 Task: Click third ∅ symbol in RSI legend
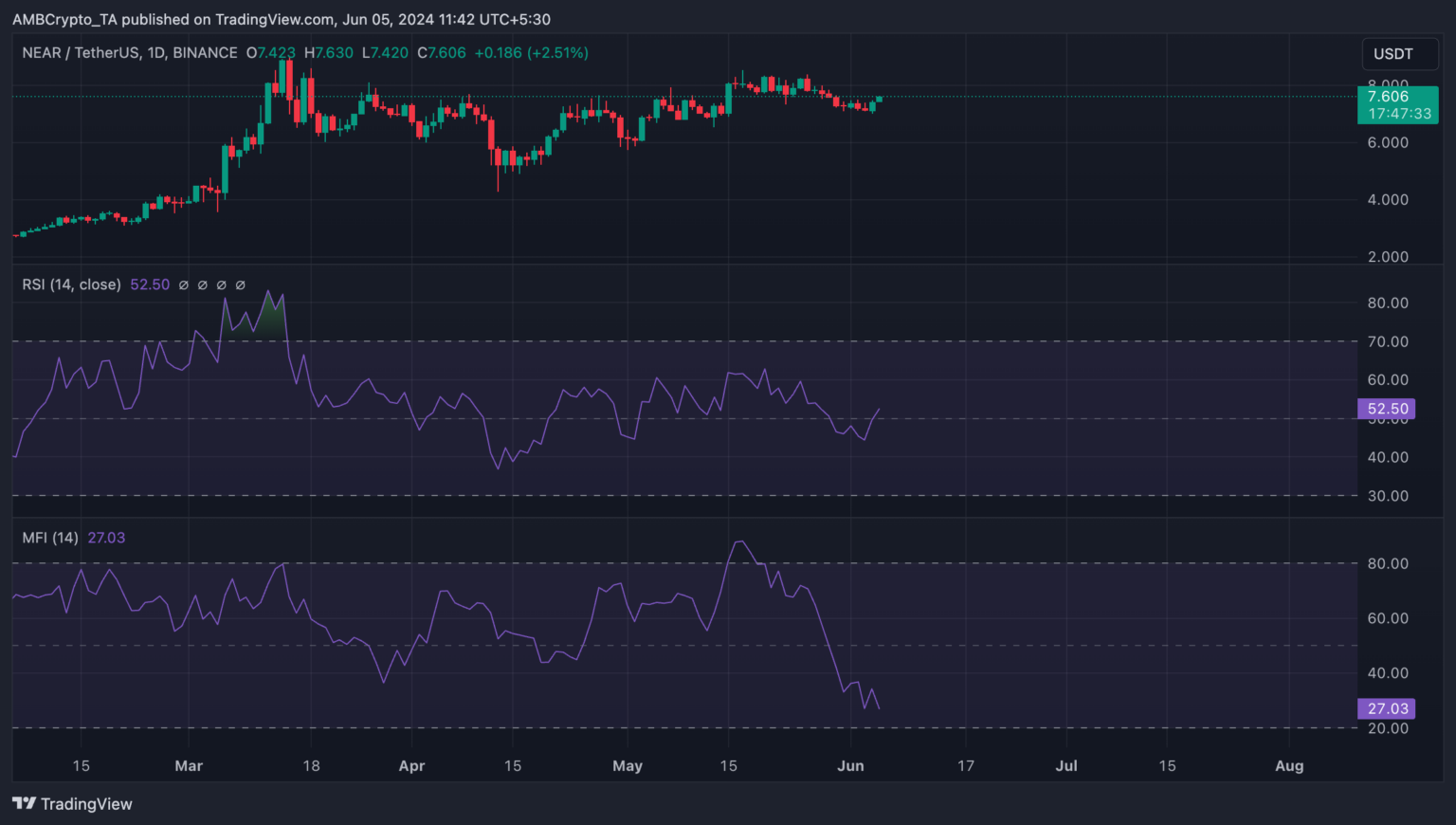[x=222, y=284]
